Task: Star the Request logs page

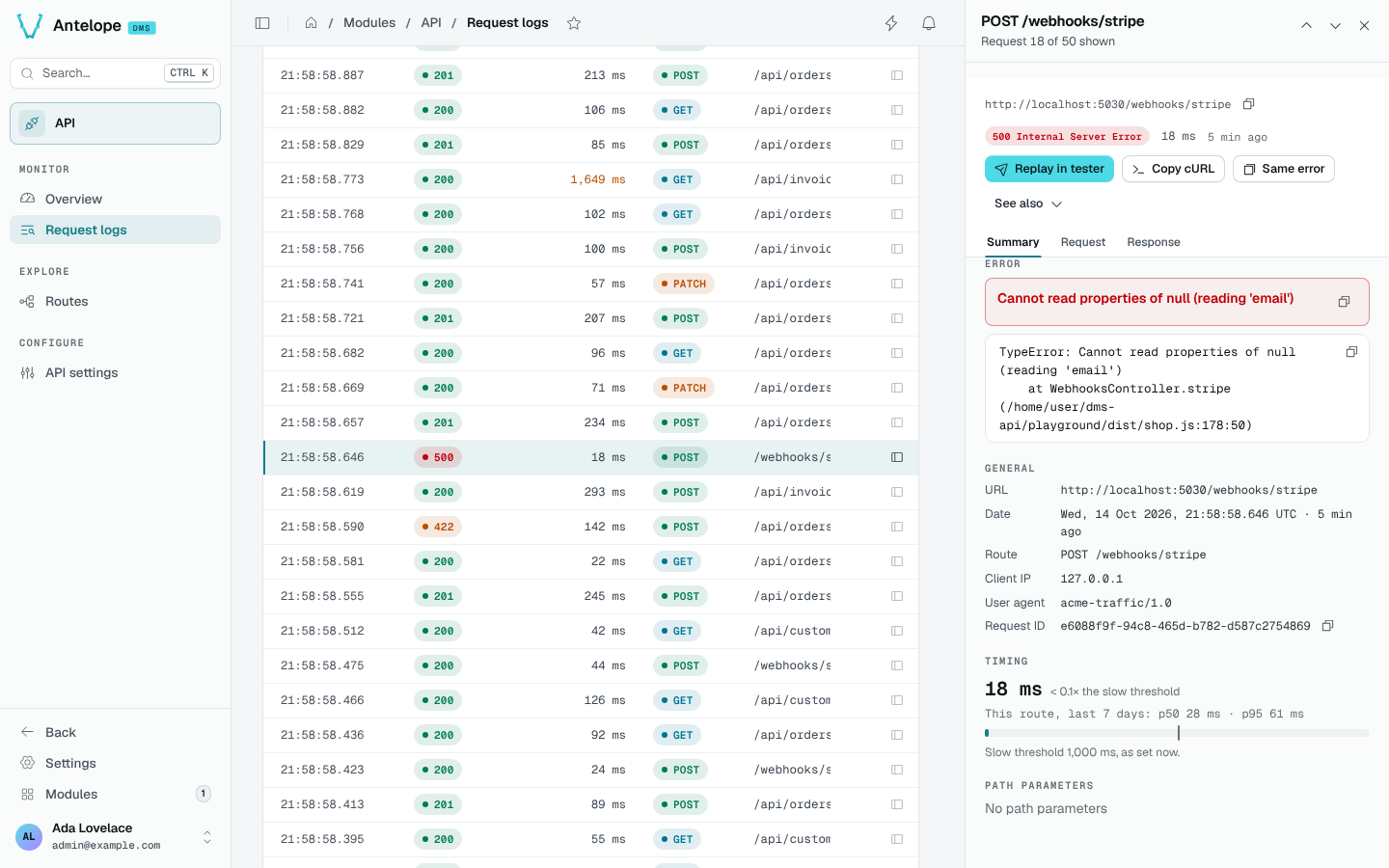Action: tap(574, 23)
